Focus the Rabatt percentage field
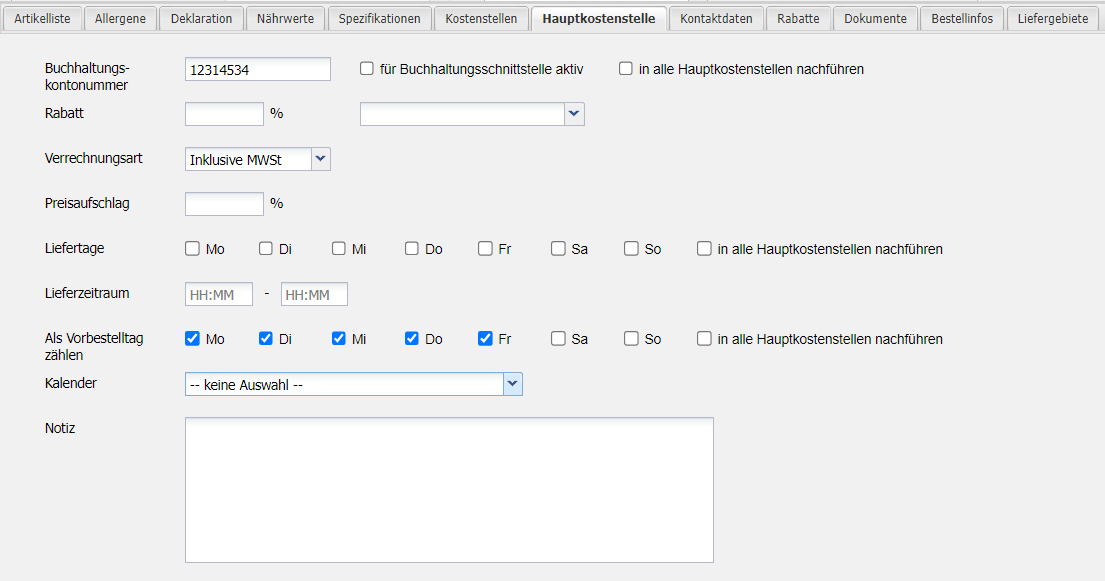 tap(224, 114)
